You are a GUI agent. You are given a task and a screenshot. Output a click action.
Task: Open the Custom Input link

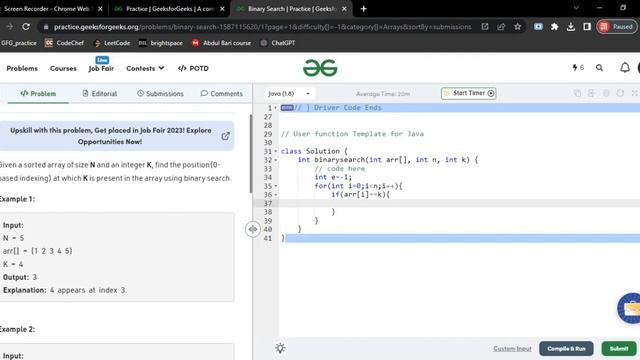512,348
